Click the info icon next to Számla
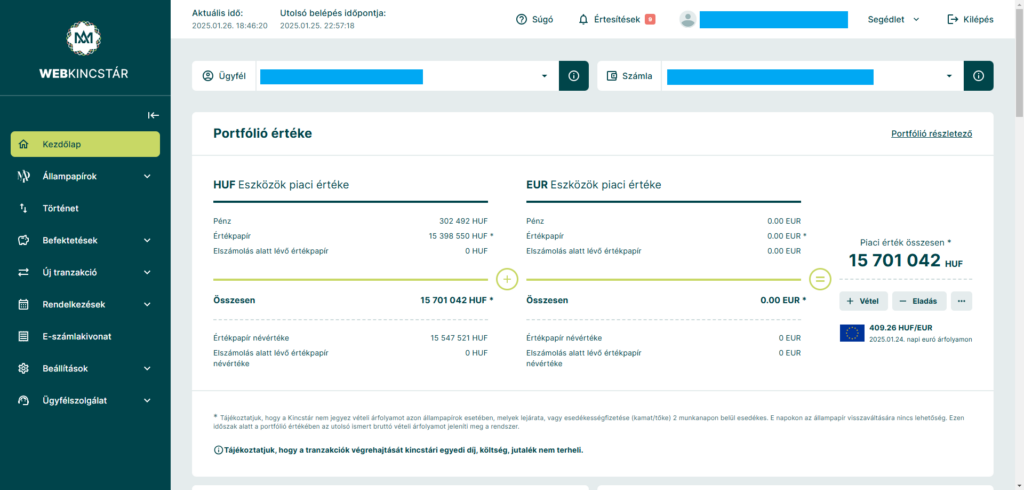This screenshot has width=1024, height=490. [978, 76]
